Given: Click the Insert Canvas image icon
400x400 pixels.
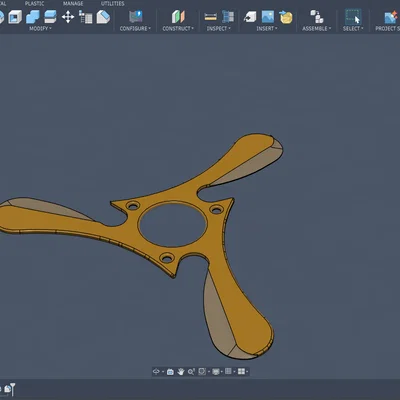Looking at the screenshot, I should pyautogui.click(x=268, y=17).
